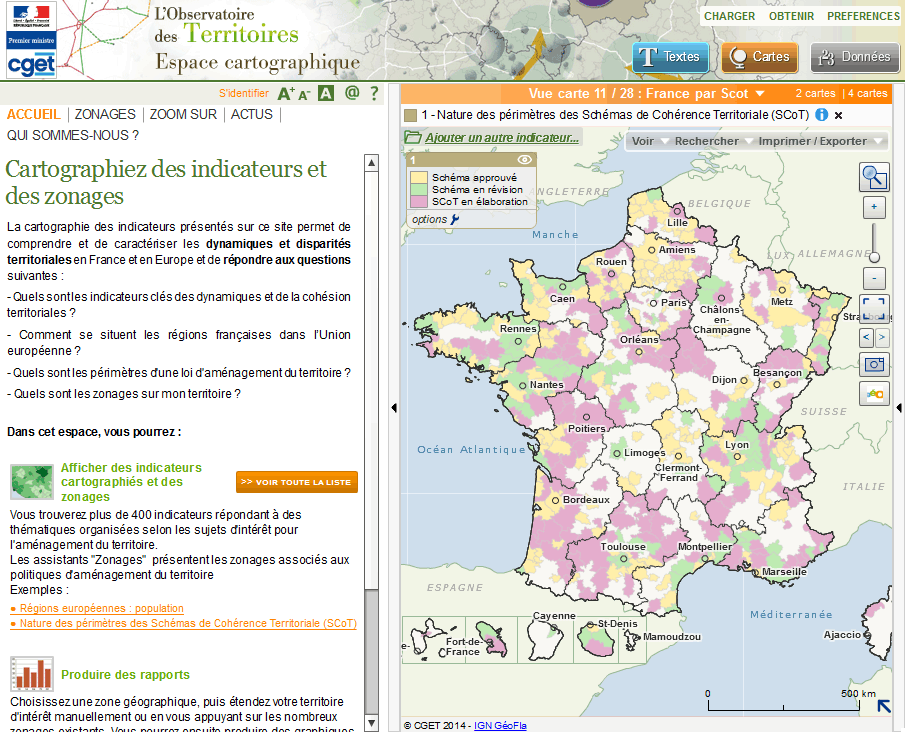The width and height of the screenshot is (905, 732).
Task: Open the Rechercher dropdown menu
Action: coord(713,141)
